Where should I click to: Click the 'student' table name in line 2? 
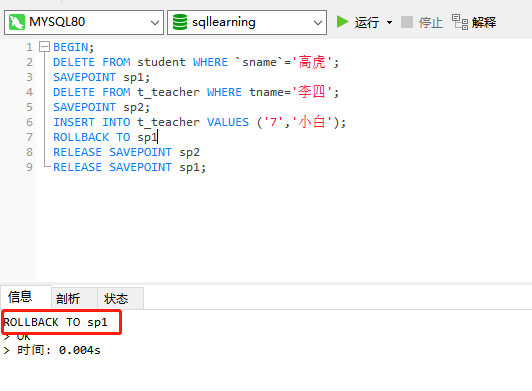161,62
